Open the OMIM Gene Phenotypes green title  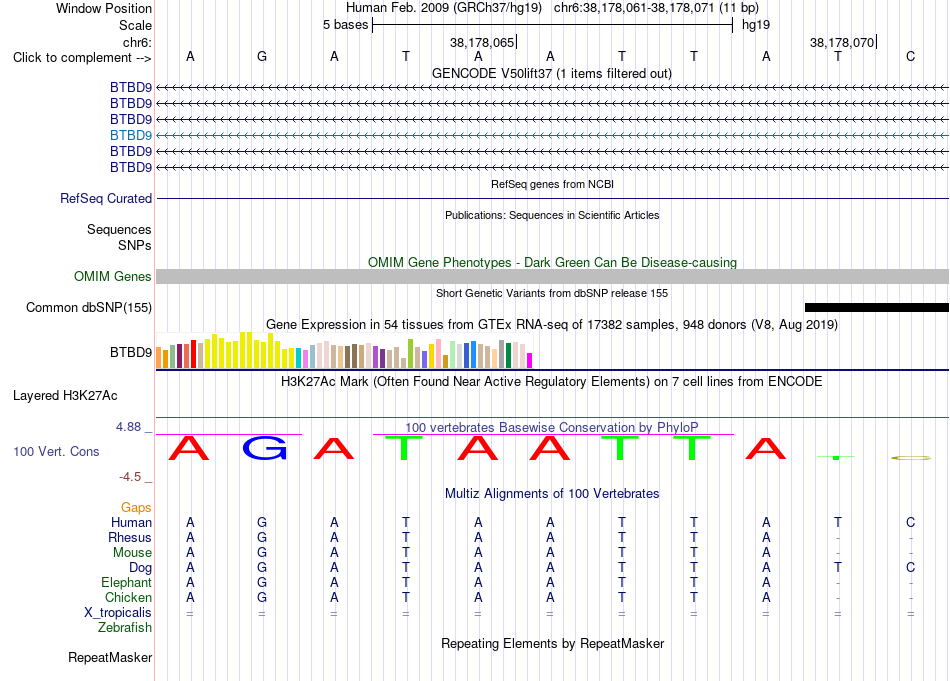552,262
